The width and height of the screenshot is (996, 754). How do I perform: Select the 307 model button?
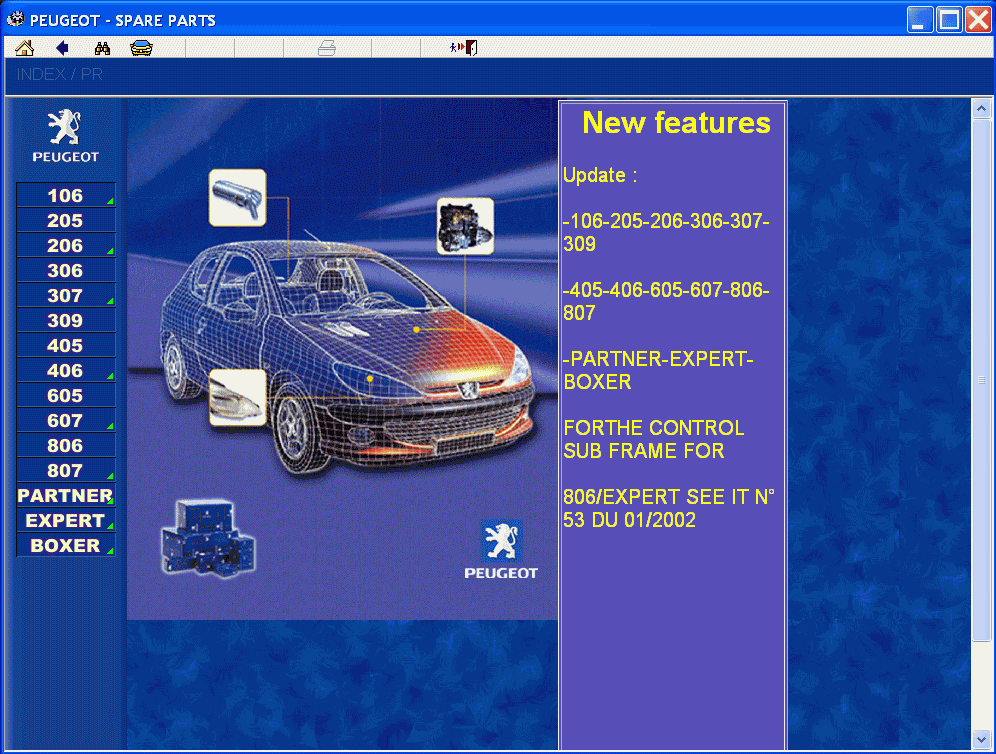coord(65,295)
